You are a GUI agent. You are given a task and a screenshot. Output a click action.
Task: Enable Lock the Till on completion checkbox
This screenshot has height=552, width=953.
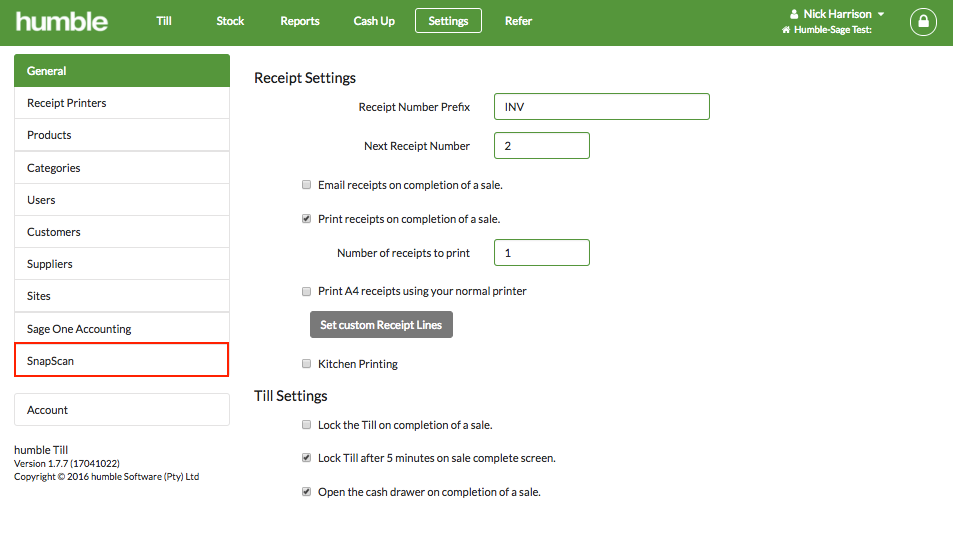click(306, 425)
